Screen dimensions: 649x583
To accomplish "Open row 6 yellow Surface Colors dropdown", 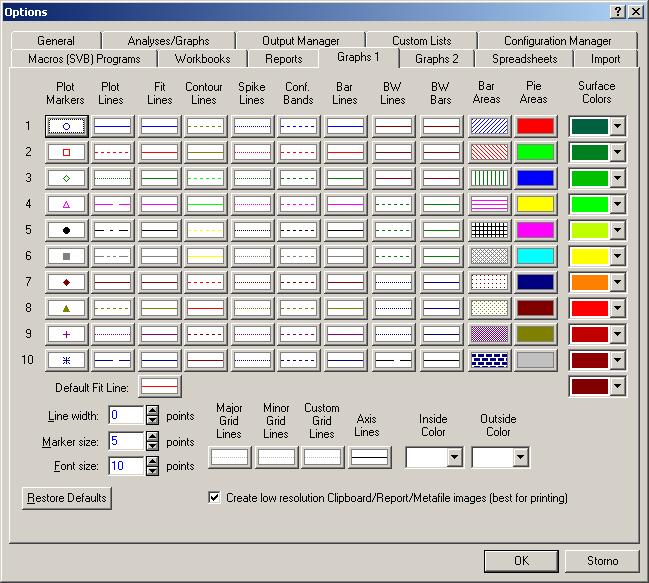I will (618, 257).
